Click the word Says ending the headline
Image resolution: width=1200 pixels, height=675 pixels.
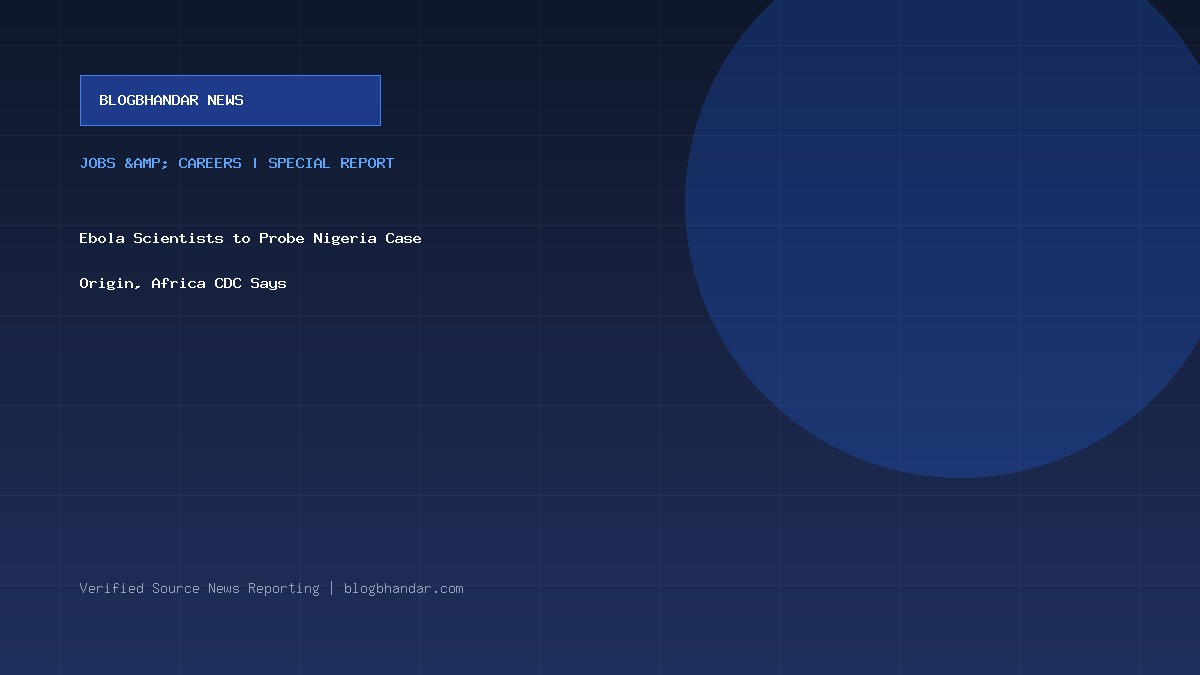point(269,283)
